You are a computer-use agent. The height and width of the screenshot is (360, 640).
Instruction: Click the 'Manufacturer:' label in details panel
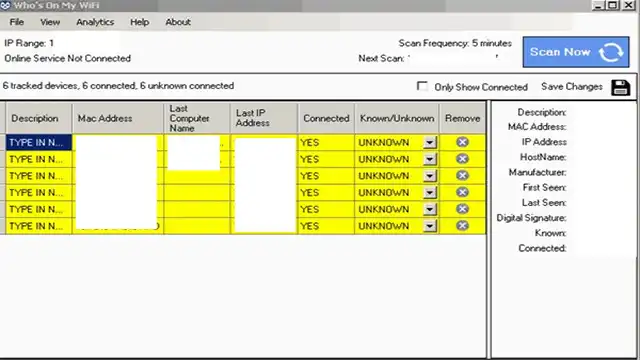point(537,173)
